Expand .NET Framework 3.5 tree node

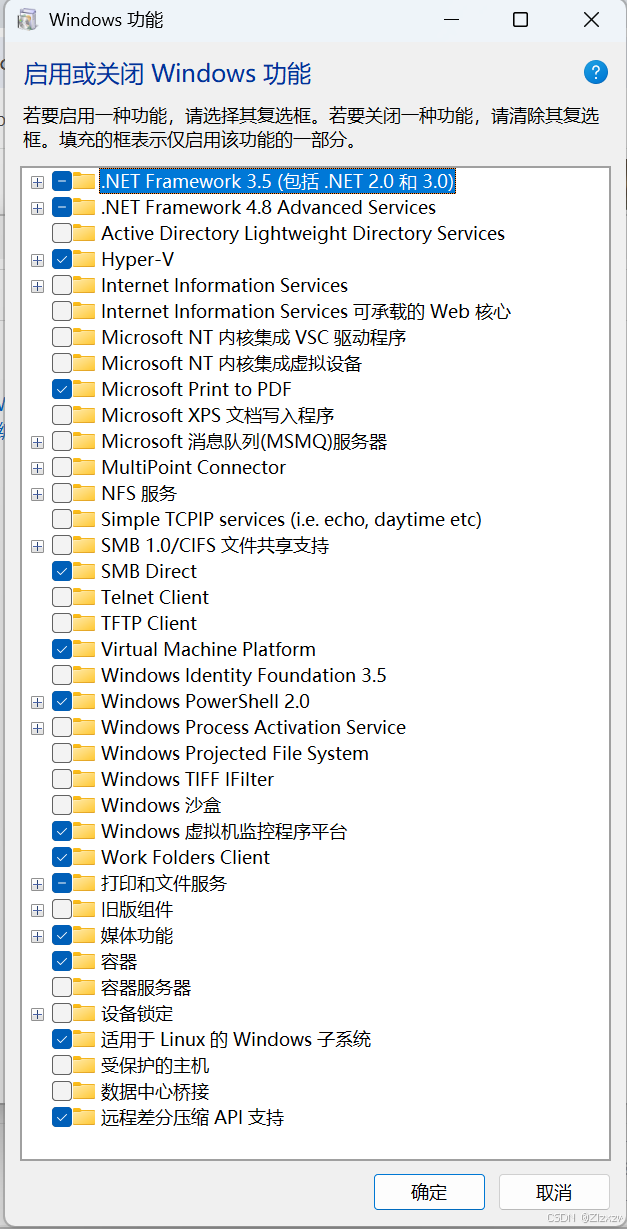tap(37, 182)
